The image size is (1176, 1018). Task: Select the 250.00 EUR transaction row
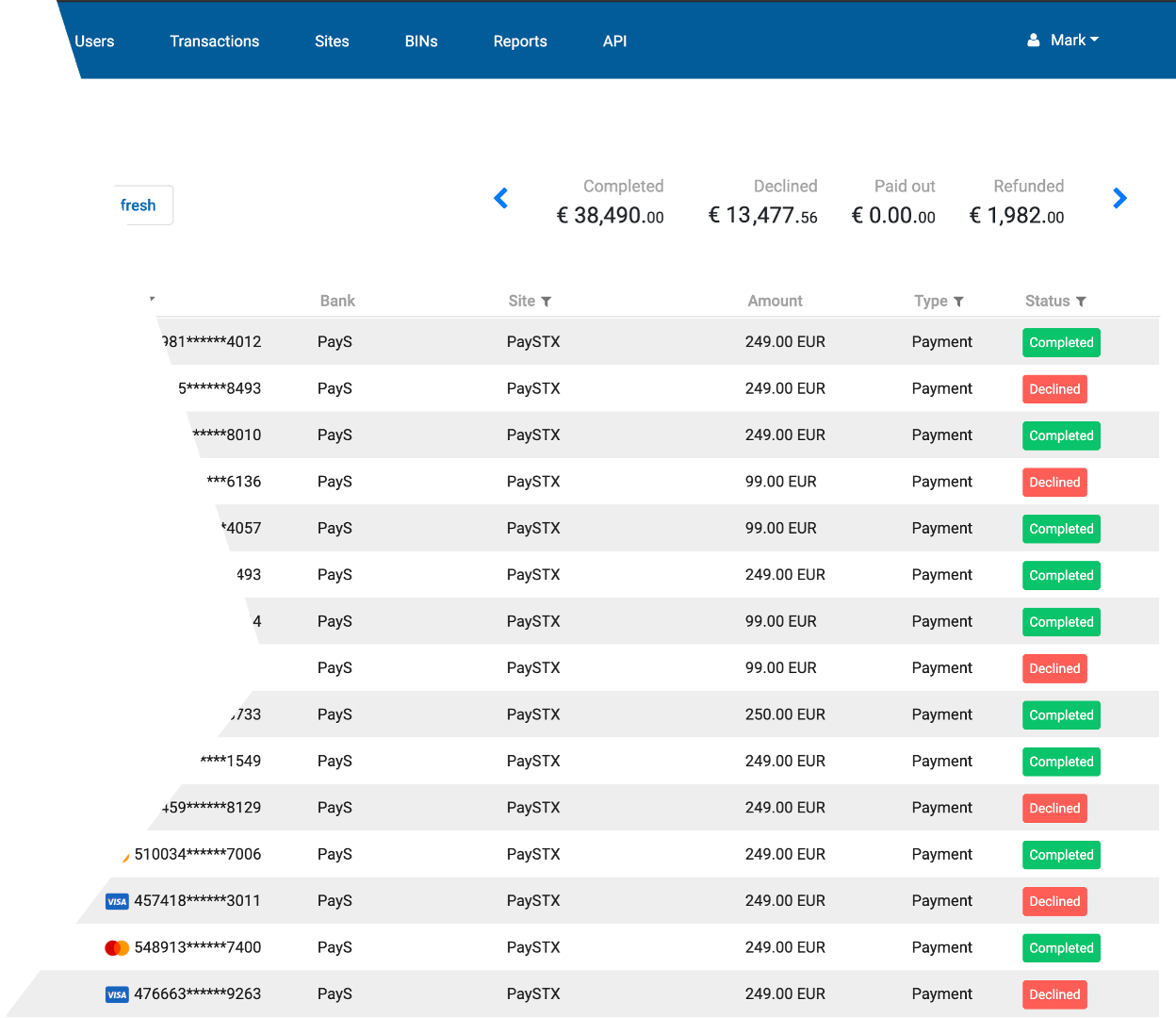point(784,714)
